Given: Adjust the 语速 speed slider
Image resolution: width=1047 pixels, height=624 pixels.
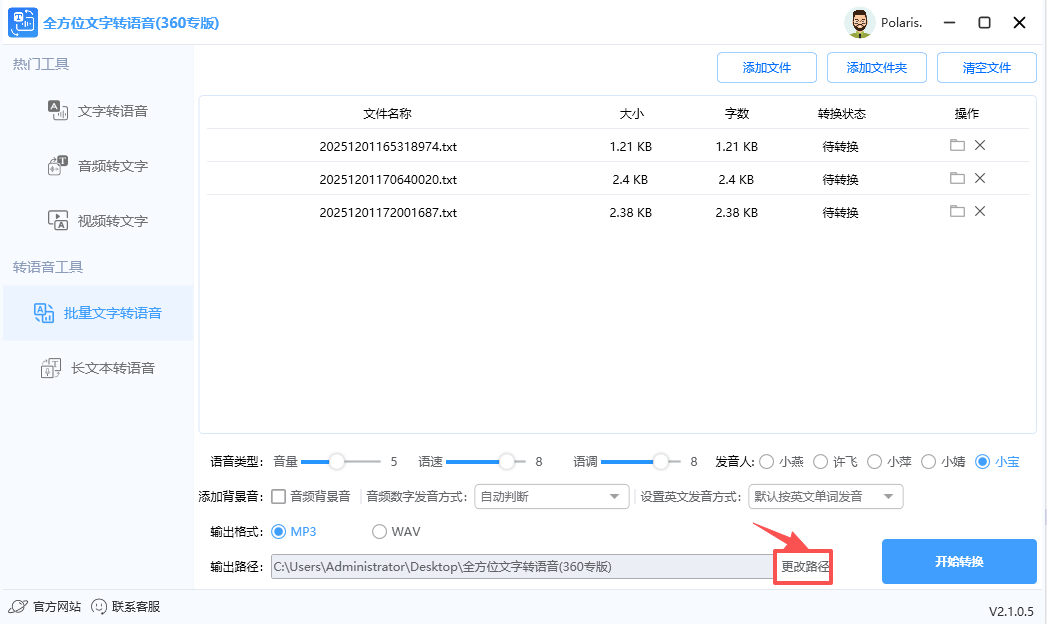Looking at the screenshot, I should click(508, 462).
